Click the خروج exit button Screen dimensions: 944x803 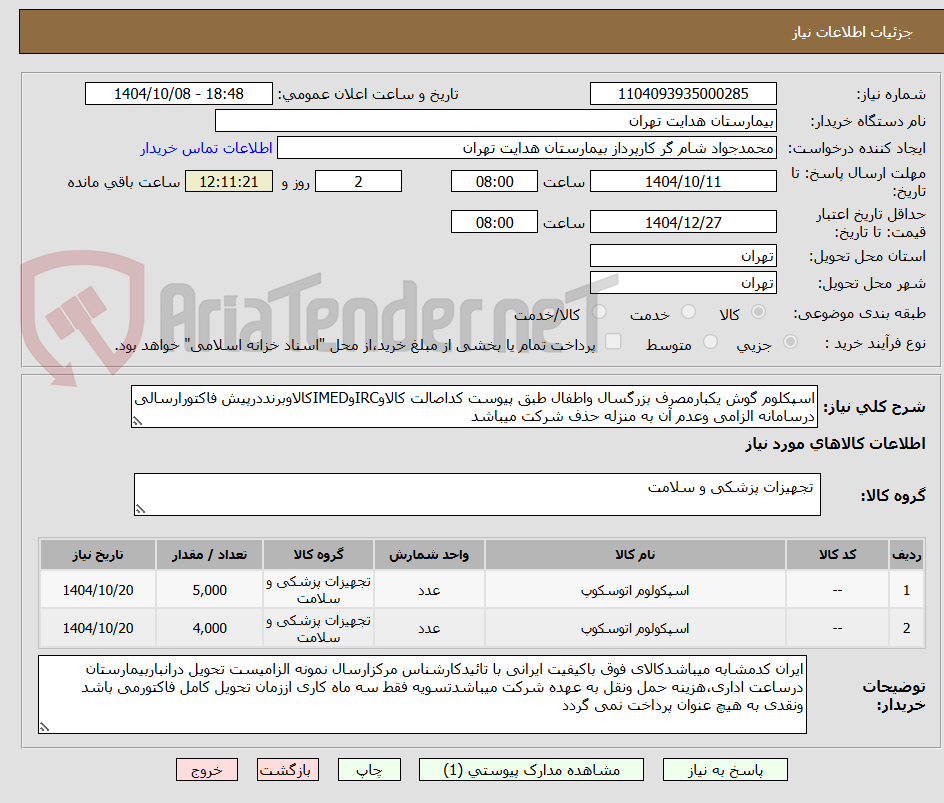pyautogui.click(x=207, y=770)
